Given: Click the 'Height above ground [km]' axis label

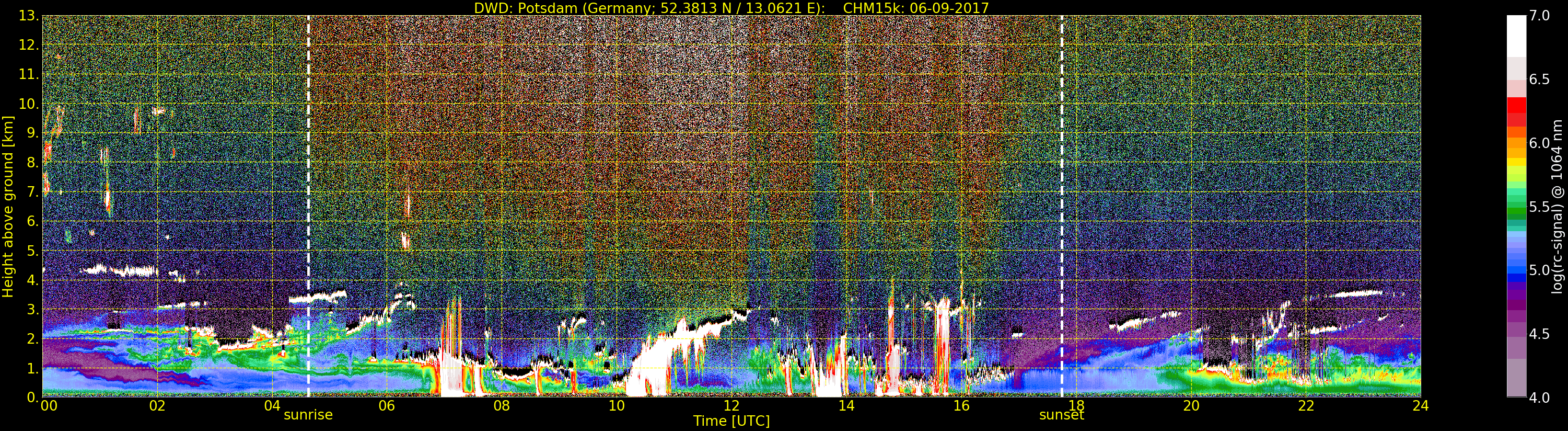Looking at the screenshot, I should coord(8,207).
